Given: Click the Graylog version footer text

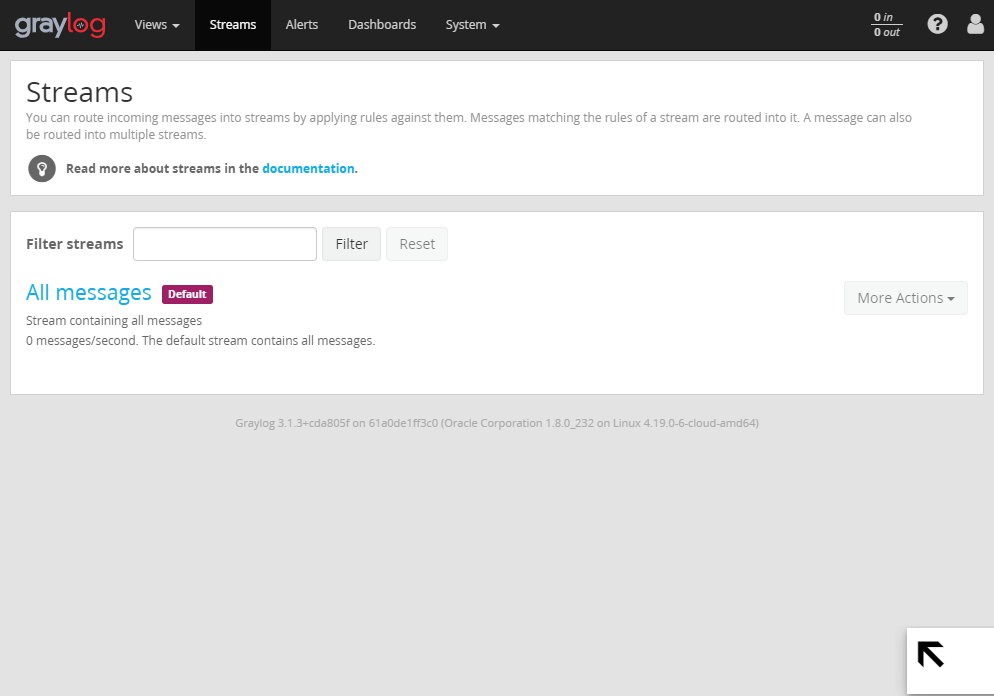Looking at the screenshot, I should 497,423.
